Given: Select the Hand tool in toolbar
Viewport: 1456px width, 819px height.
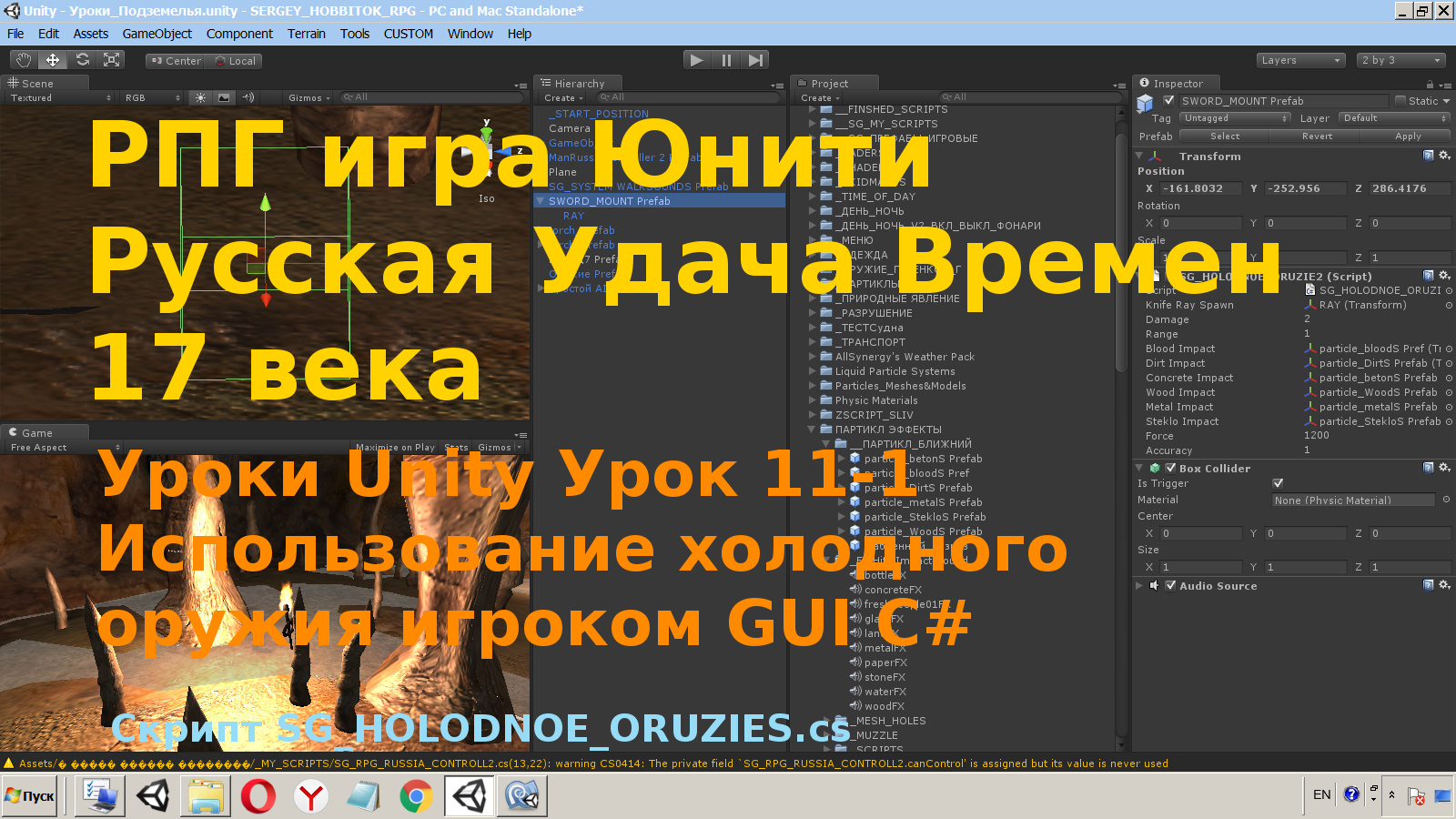Looking at the screenshot, I should (x=24, y=60).
